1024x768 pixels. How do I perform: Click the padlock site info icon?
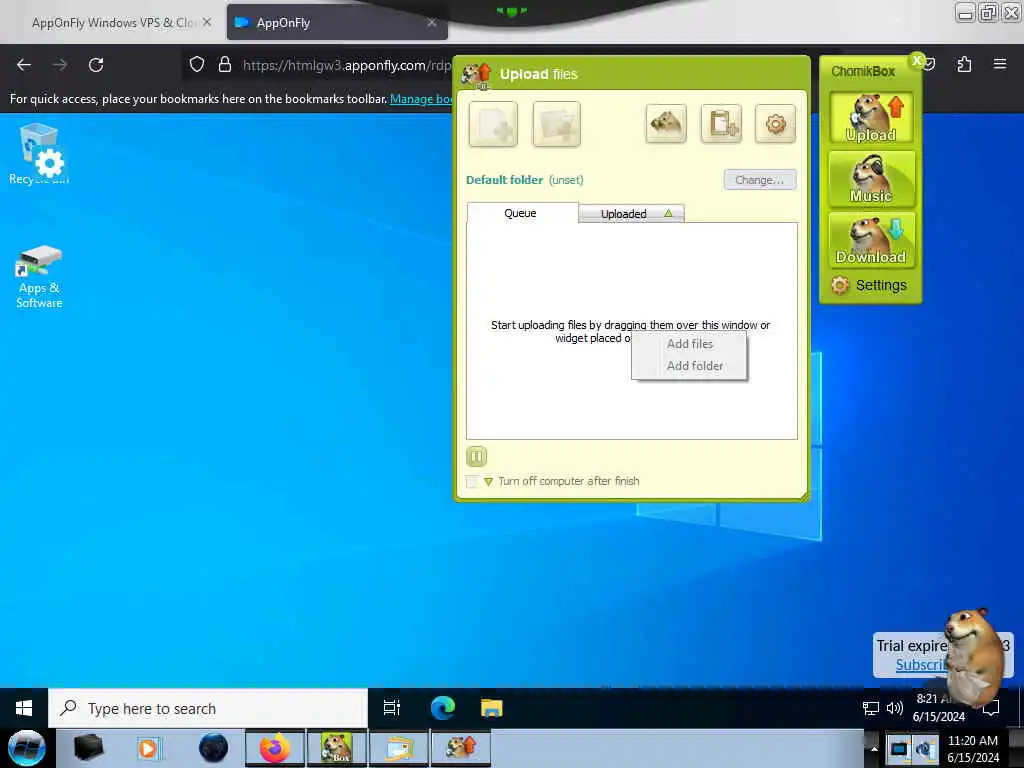225,64
